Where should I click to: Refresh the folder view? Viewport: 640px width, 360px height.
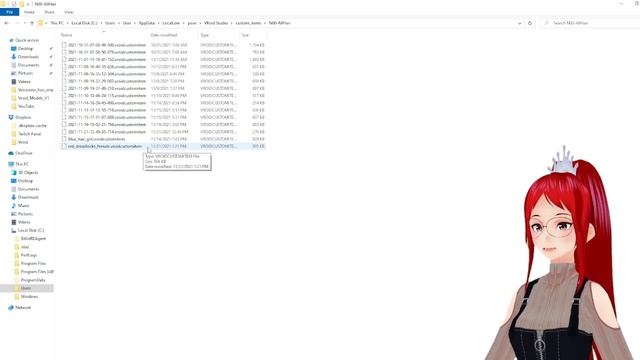(530, 23)
